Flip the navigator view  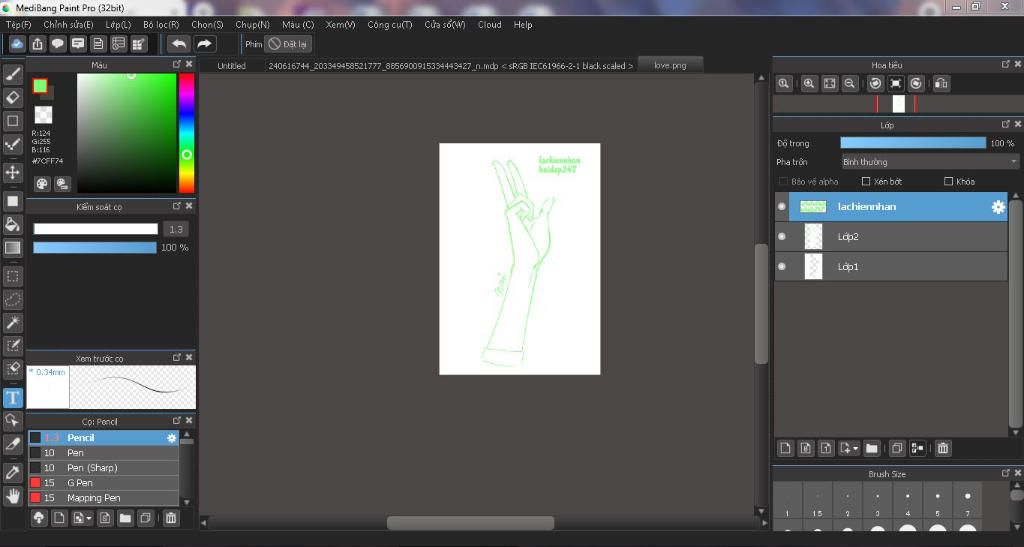[x=941, y=84]
